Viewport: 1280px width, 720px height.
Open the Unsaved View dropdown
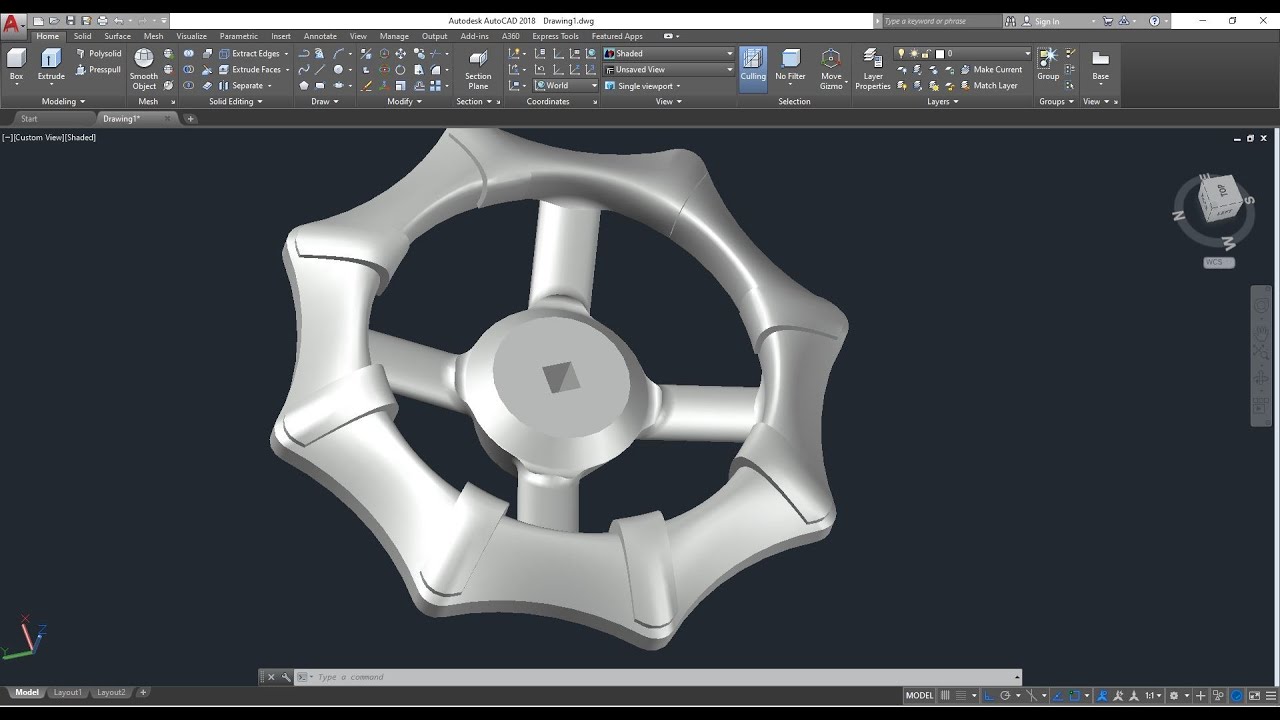pyautogui.click(x=669, y=70)
